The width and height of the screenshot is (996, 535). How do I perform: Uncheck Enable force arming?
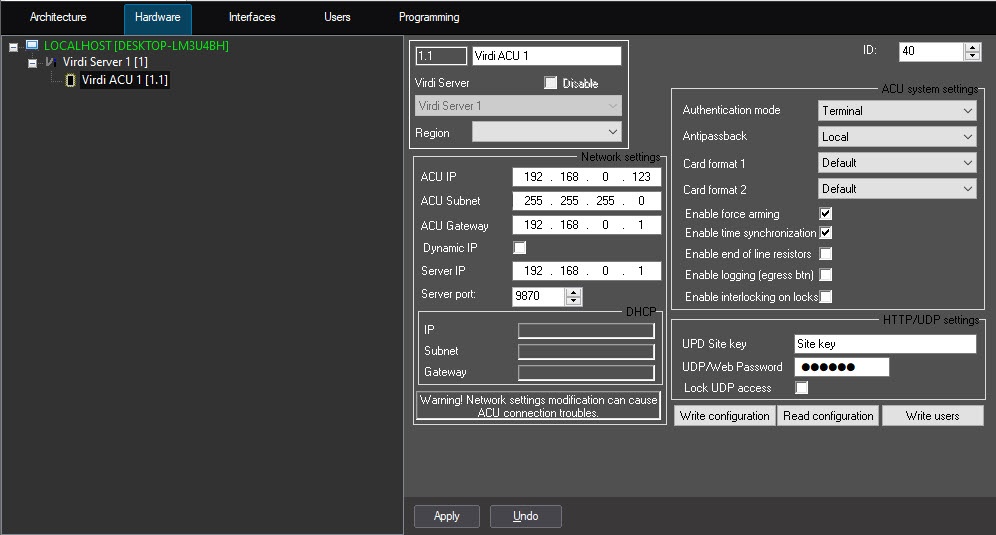tap(825, 214)
